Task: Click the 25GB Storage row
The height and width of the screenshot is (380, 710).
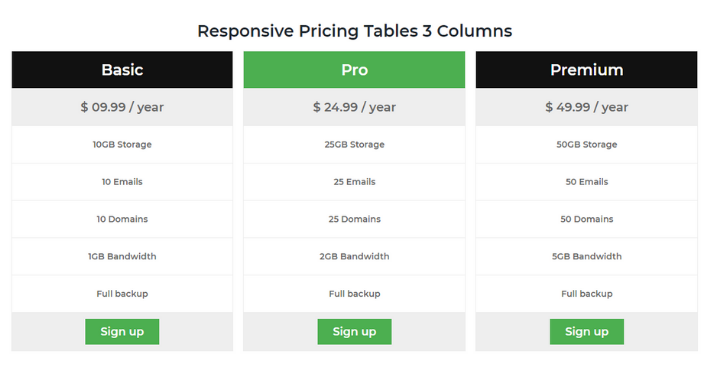Action: coord(354,144)
